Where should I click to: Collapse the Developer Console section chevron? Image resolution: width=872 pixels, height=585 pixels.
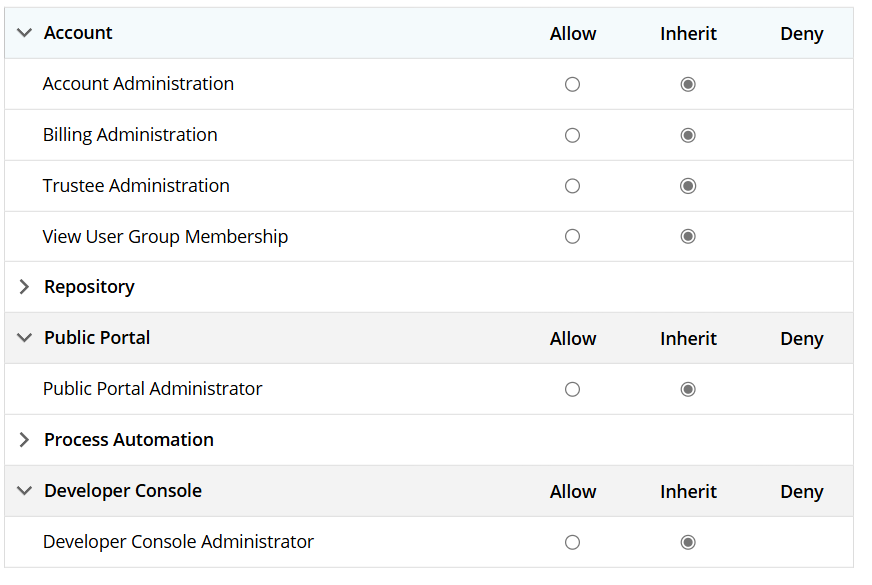[24, 490]
